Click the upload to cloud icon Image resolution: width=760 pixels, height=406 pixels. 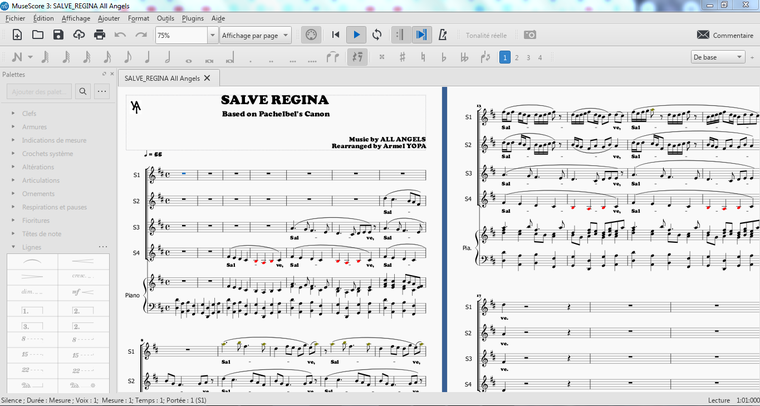click(79, 35)
